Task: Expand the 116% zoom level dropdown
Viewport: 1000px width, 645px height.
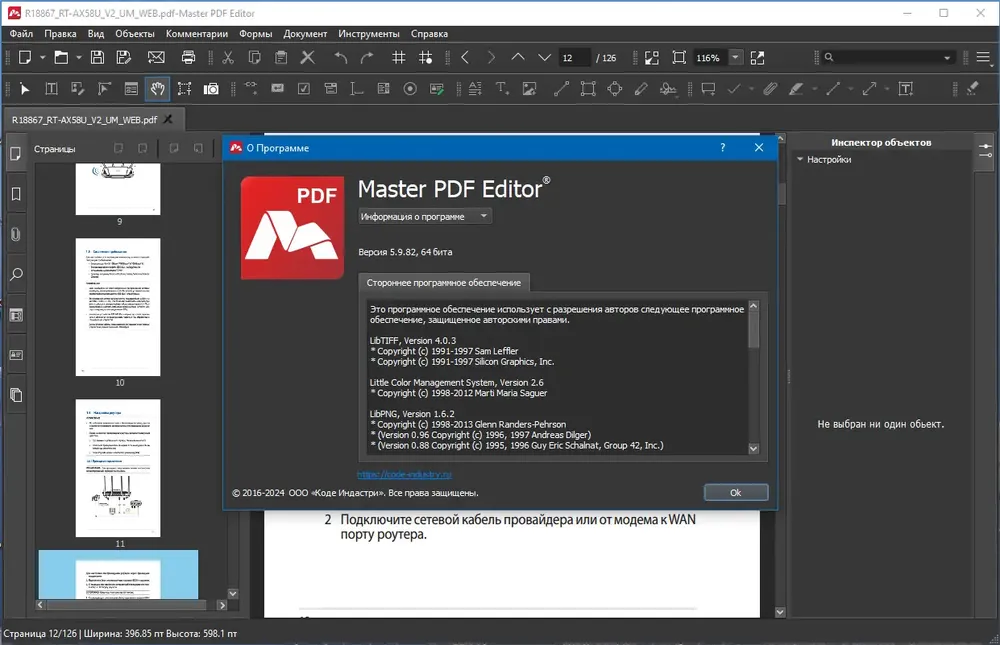Action: pos(735,57)
